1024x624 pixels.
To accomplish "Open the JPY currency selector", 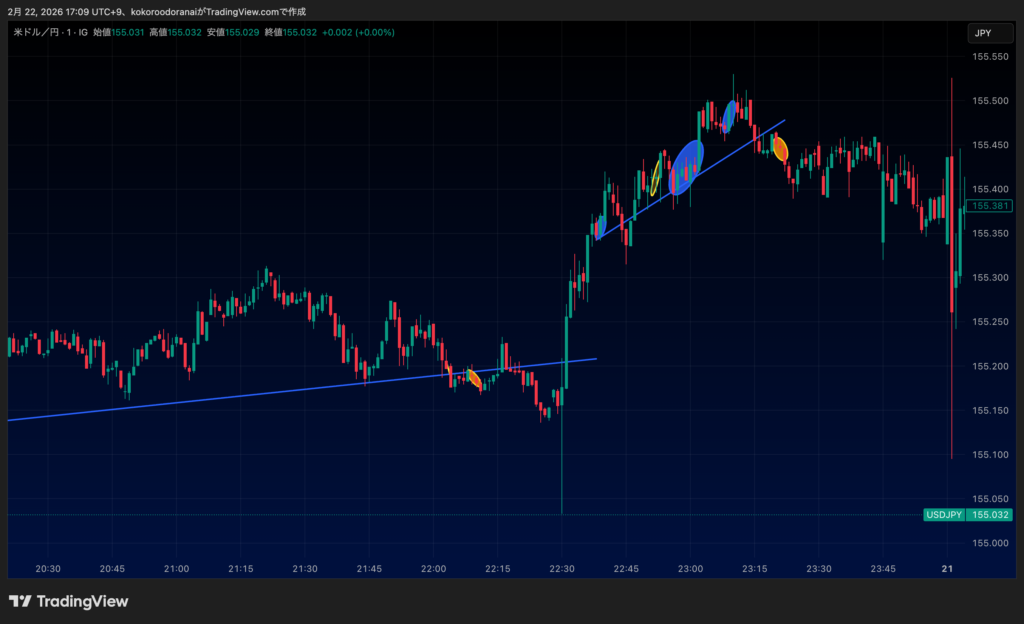I will (983, 33).
